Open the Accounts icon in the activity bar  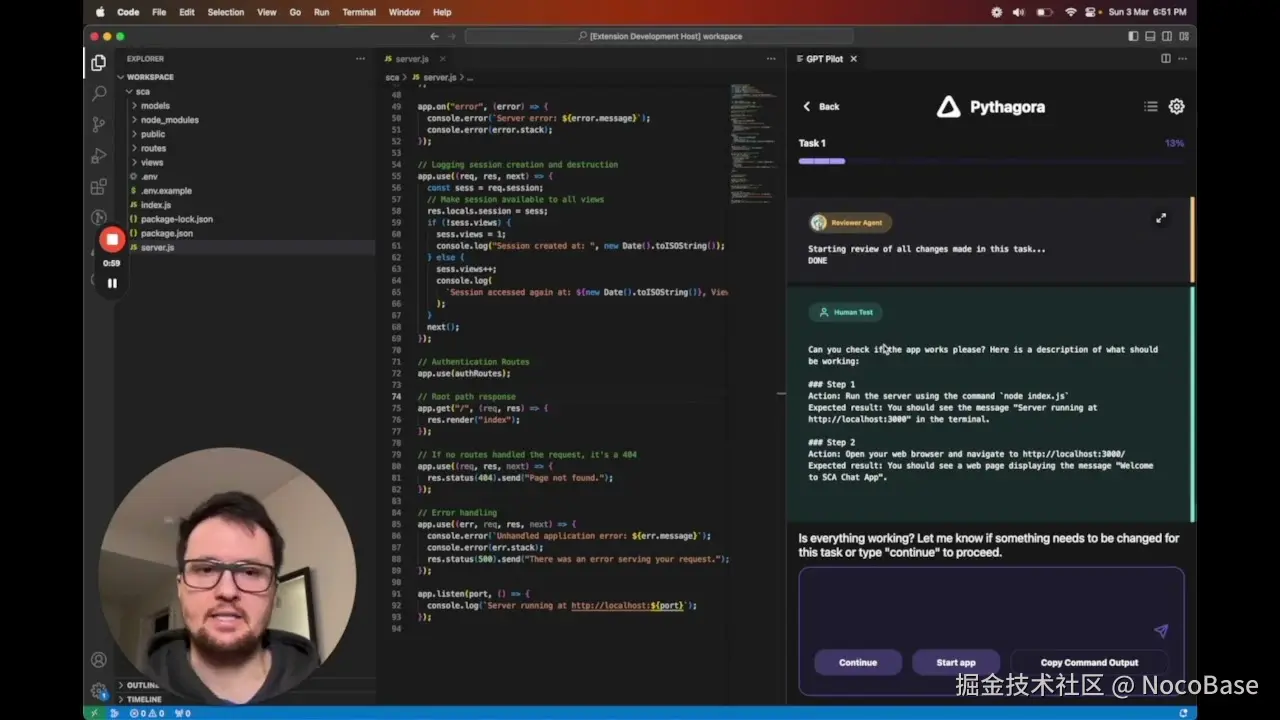pos(98,660)
